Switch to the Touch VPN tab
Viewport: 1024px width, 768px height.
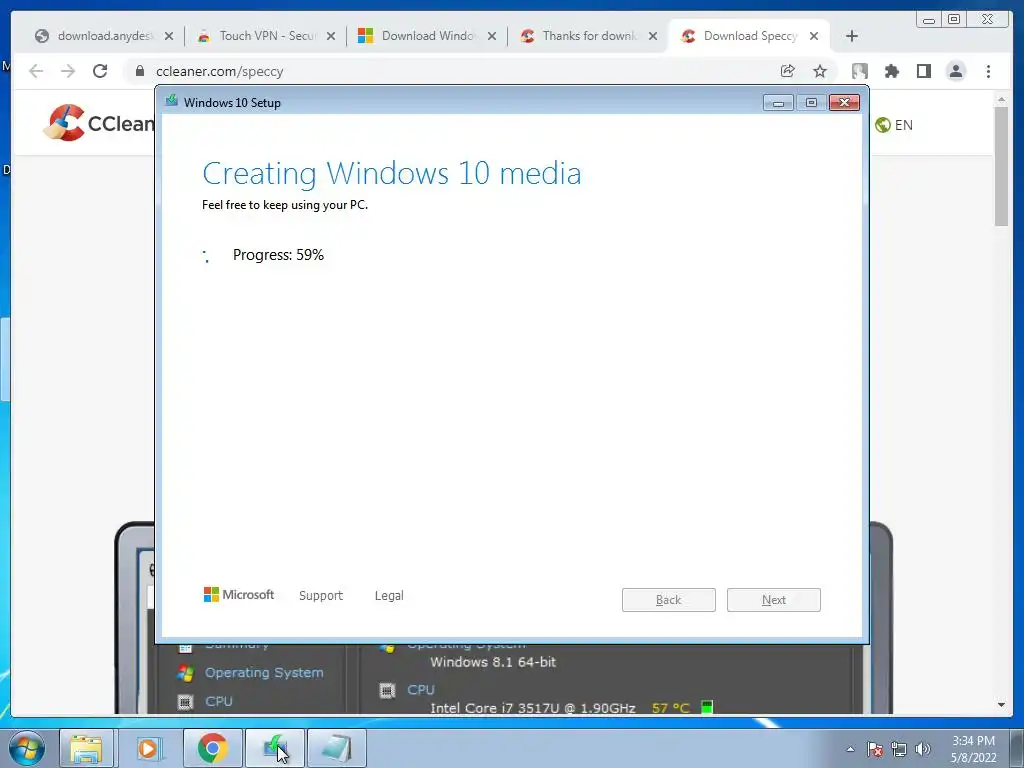click(266, 36)
